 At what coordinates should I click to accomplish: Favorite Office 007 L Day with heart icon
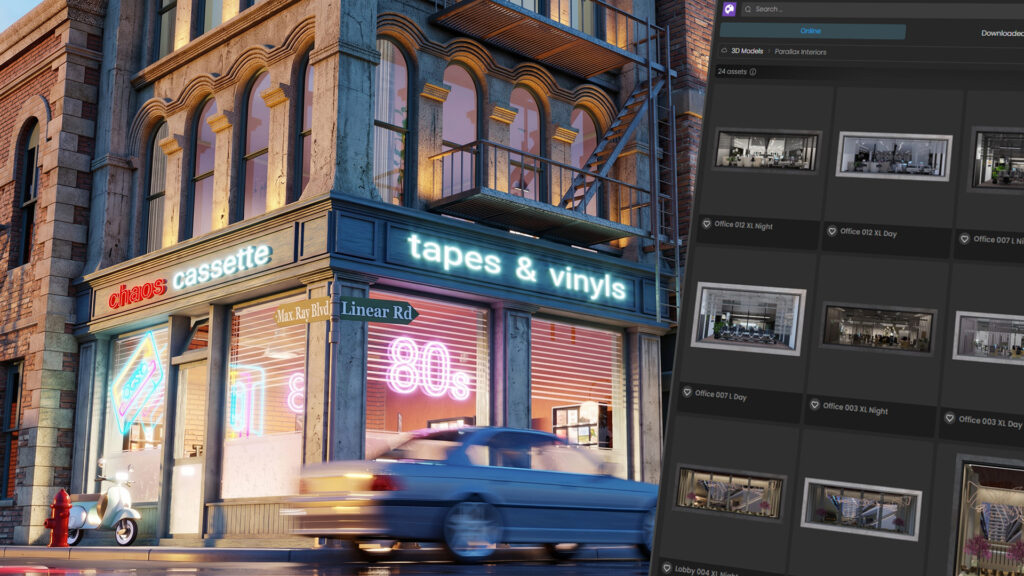coord(687,392)
